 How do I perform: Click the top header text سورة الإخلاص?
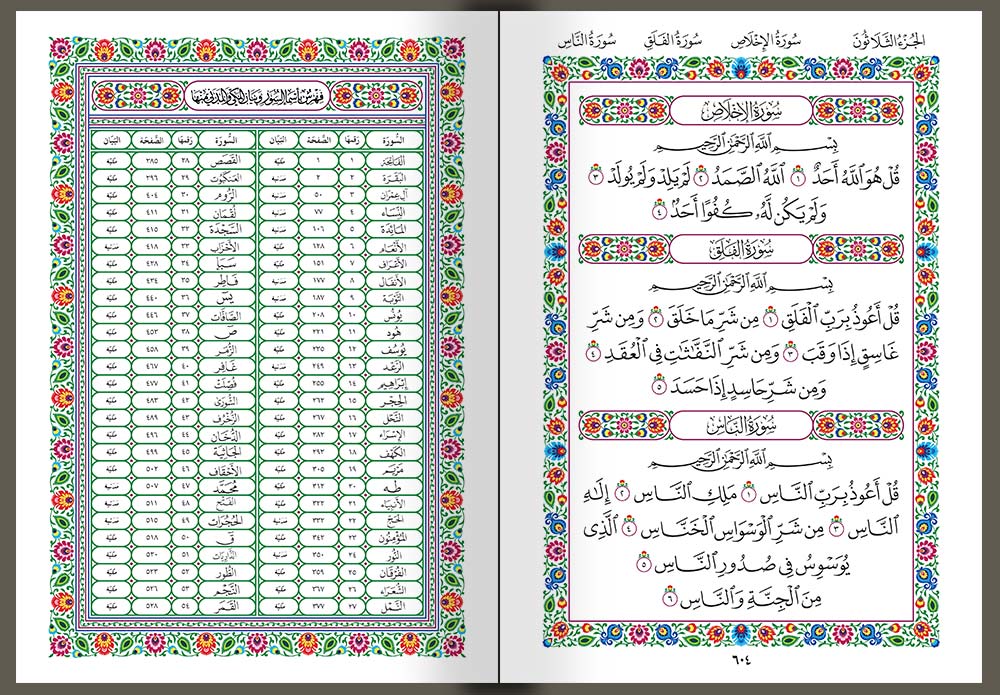click(x=765, y=40)
